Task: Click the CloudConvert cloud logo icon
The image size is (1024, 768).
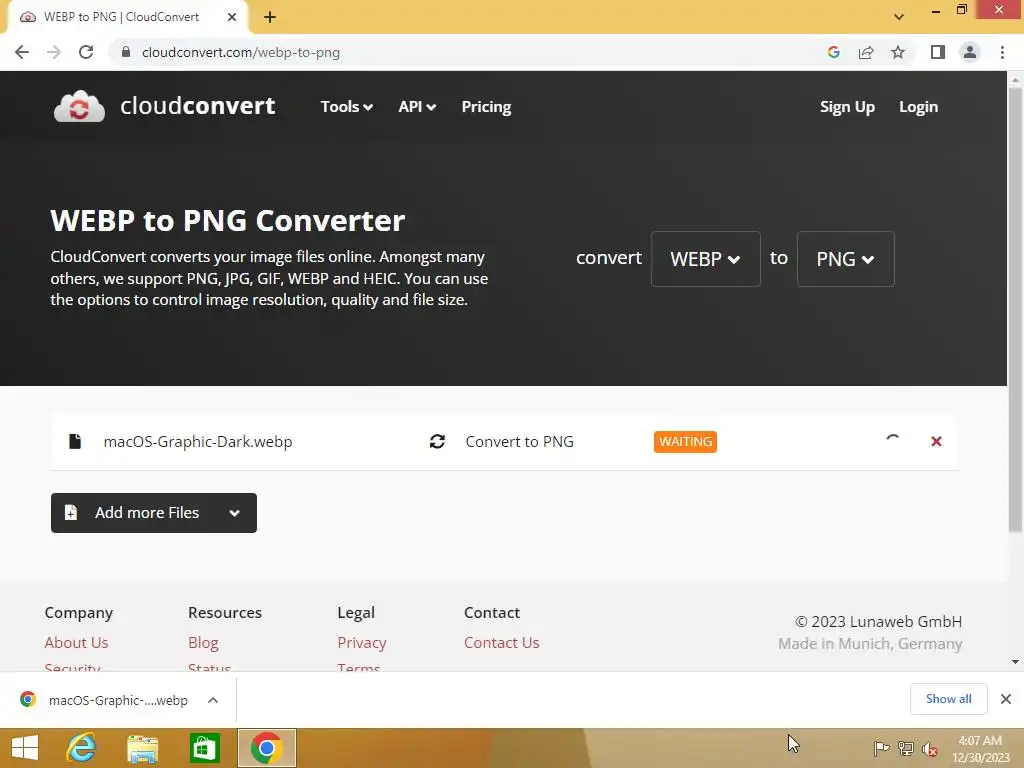Action: click(x=79, y=106)
